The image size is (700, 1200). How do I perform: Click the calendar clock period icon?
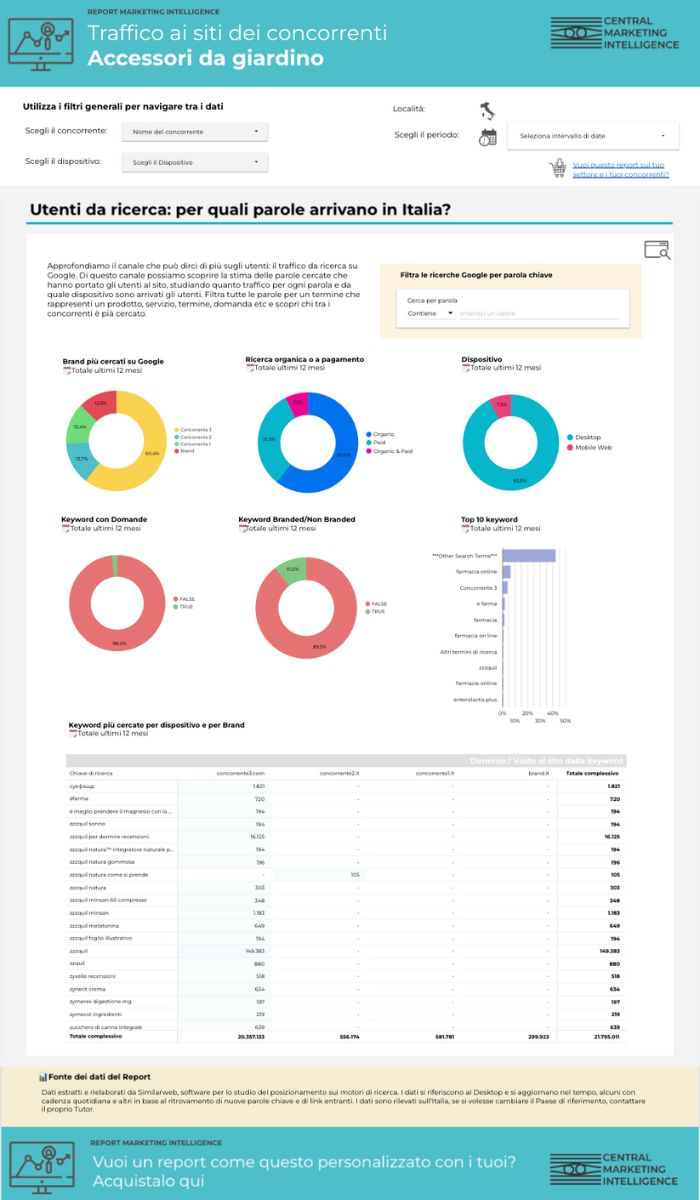coord(488,137)
